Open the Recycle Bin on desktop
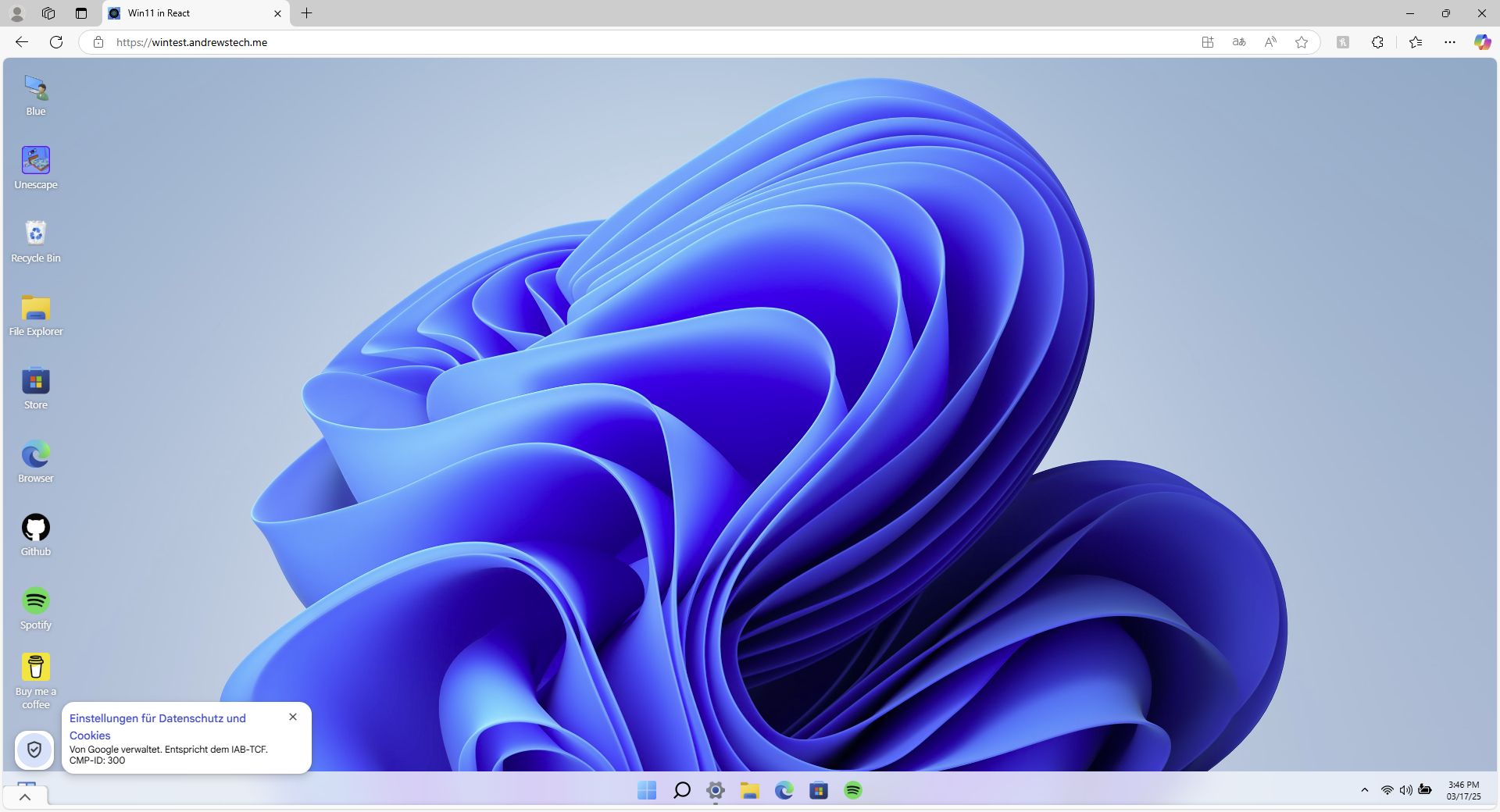Image resolution: width=1500 pixels, height=812 pixels. pos(36,241)
